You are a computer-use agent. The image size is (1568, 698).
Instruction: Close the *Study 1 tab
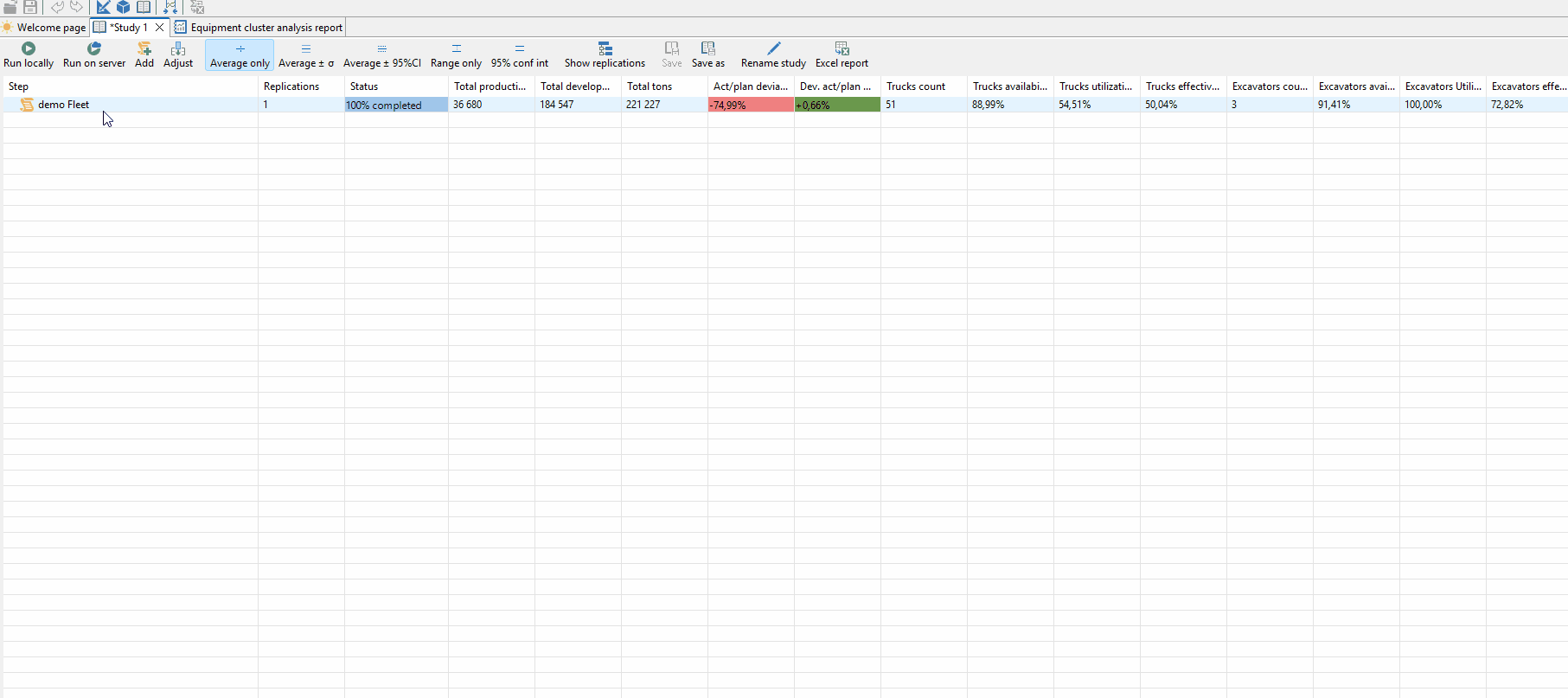(160, 28)
